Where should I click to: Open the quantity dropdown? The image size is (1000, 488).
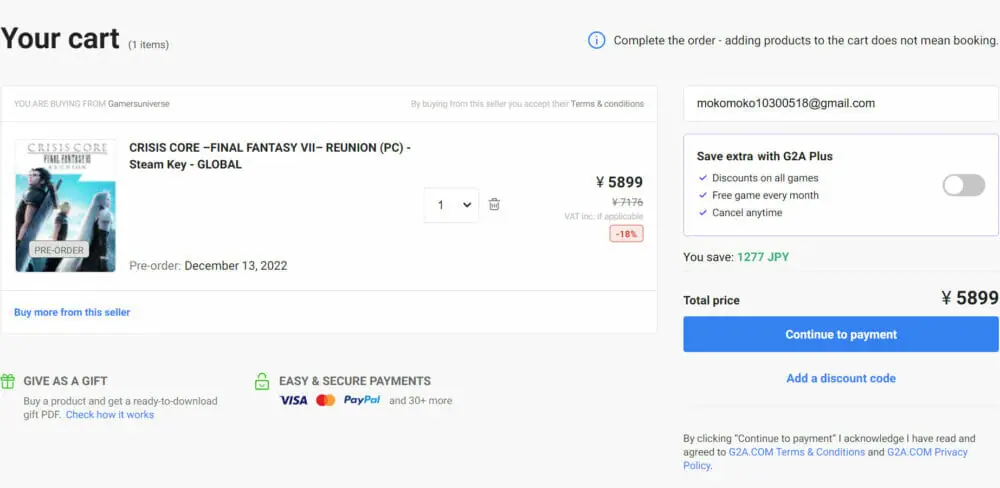[451, 205]
